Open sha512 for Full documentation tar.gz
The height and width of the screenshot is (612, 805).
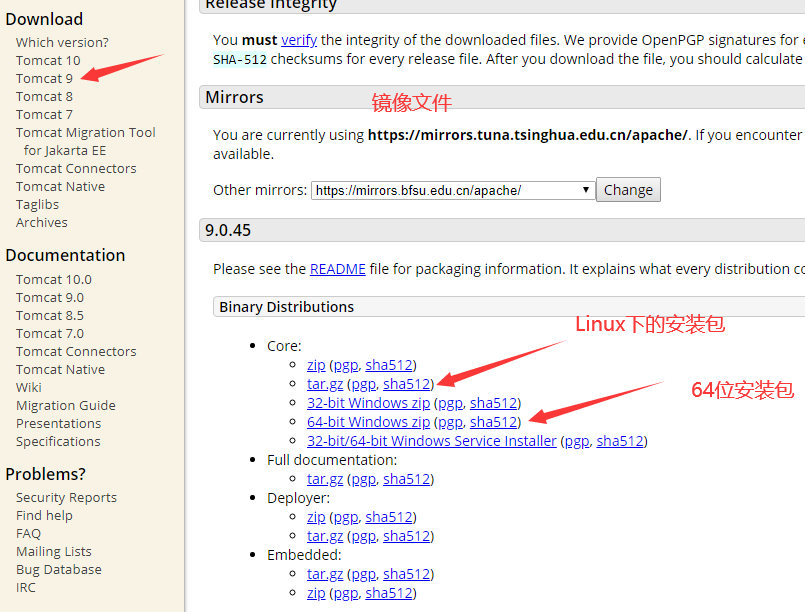click(407, 479)
